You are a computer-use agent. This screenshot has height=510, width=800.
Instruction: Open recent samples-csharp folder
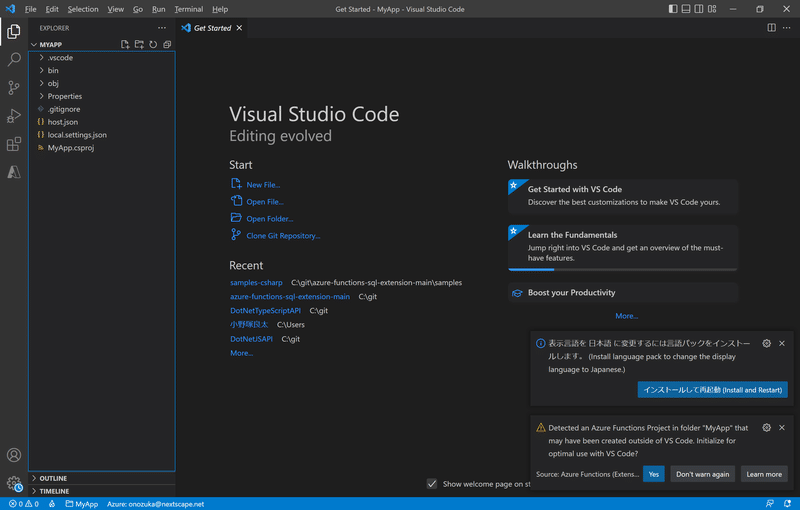pos(256,283)
